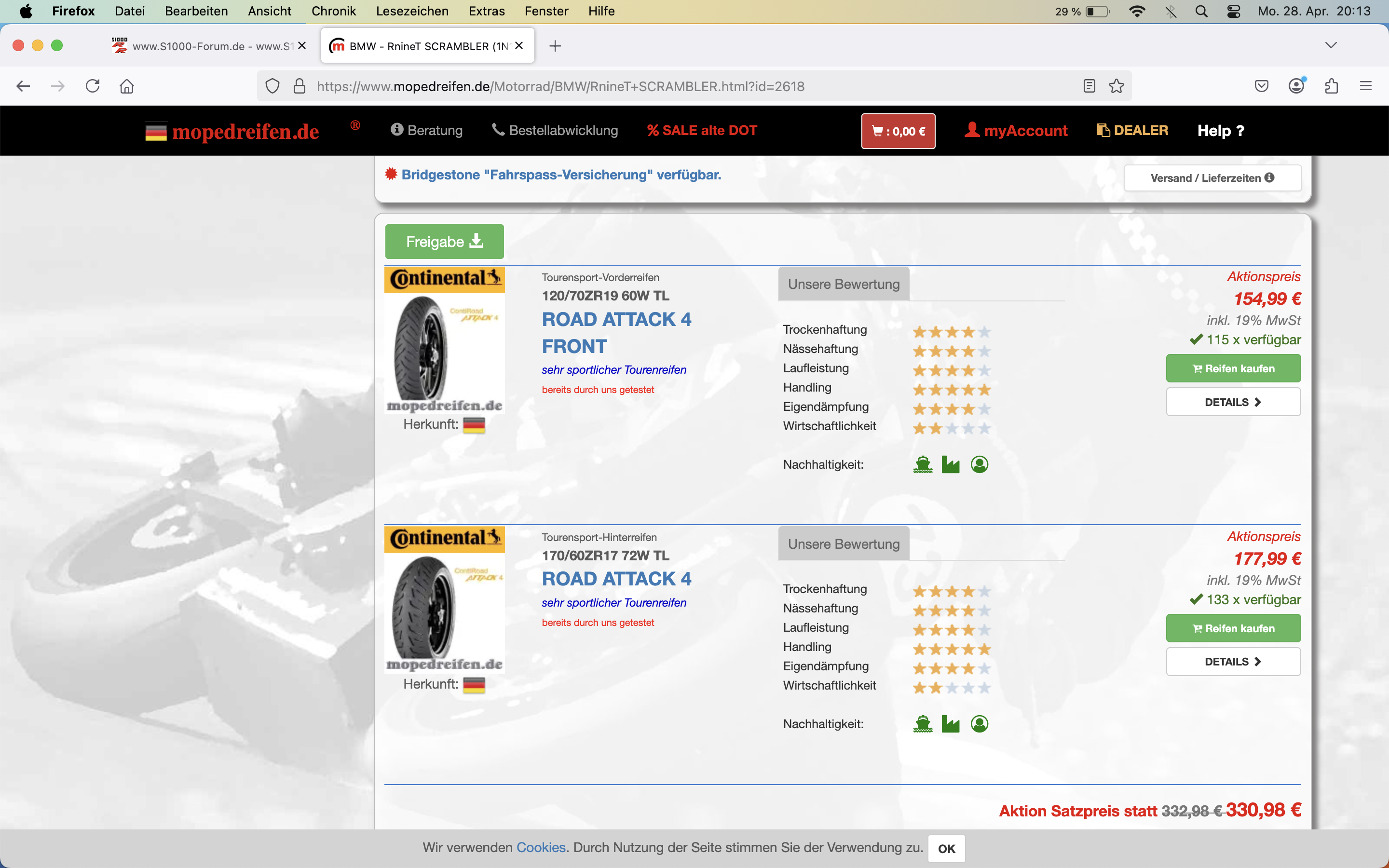Accept cookies with OK button
The image size is (1389, 868).
click(946, 849)
